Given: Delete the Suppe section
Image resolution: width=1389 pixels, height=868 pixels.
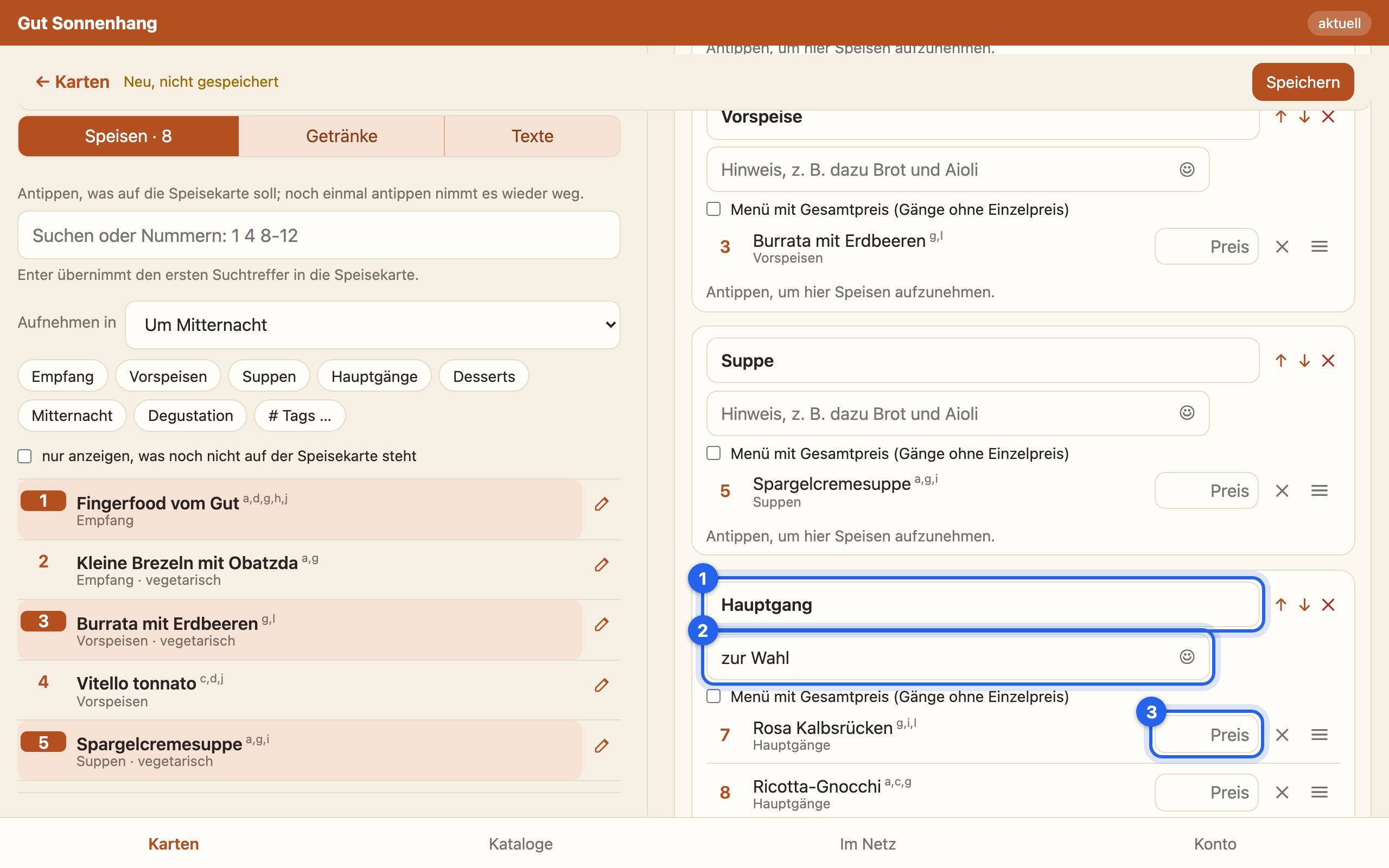Looking at the screenshot, I should point(1328,361).
